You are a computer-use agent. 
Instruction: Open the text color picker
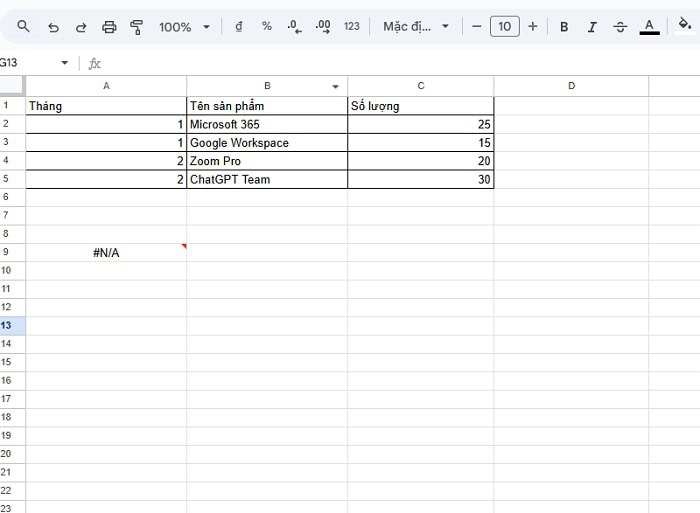(650, 27)
